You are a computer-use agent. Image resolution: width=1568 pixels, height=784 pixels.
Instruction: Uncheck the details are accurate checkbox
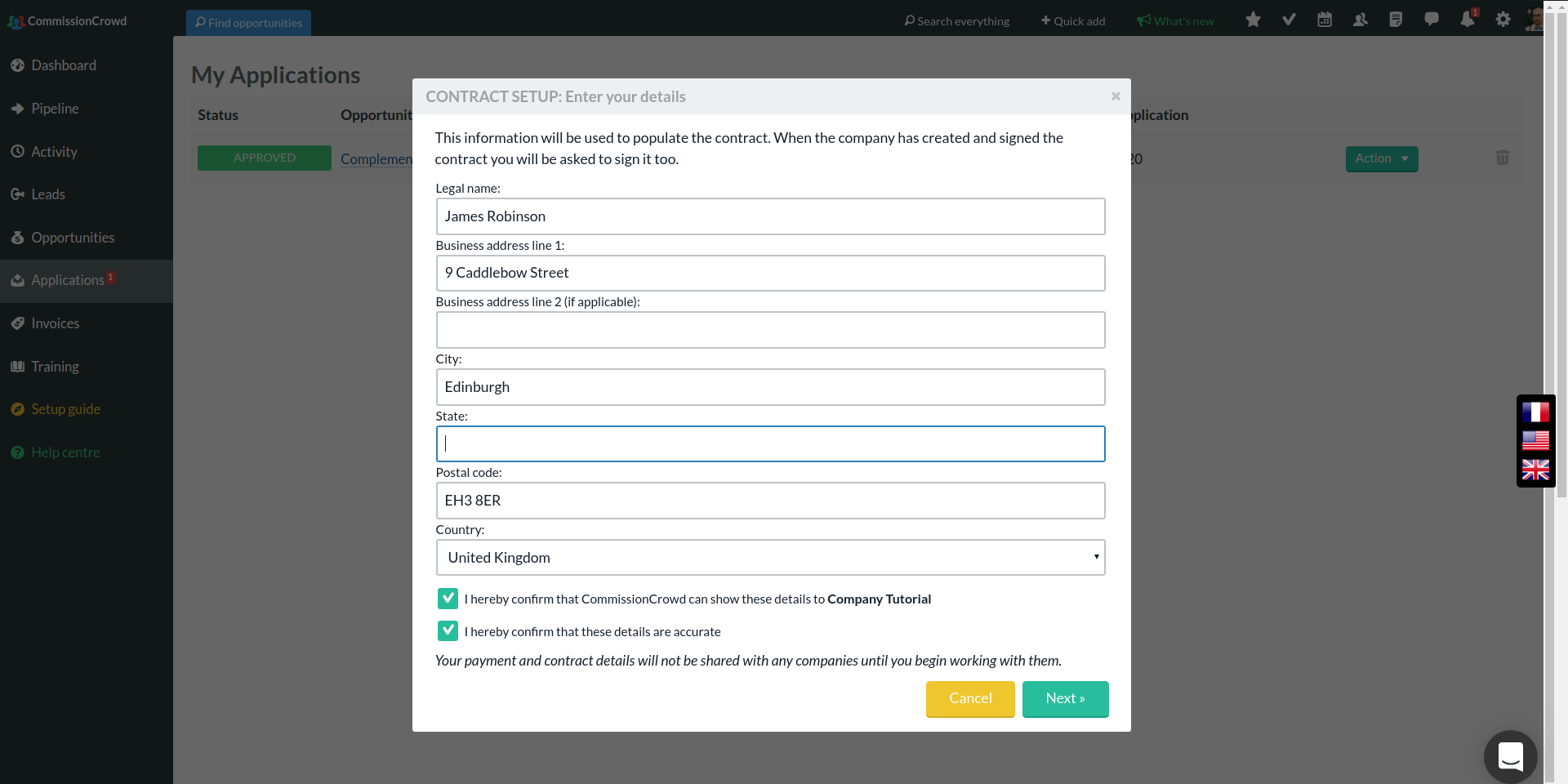pos(448,631)
